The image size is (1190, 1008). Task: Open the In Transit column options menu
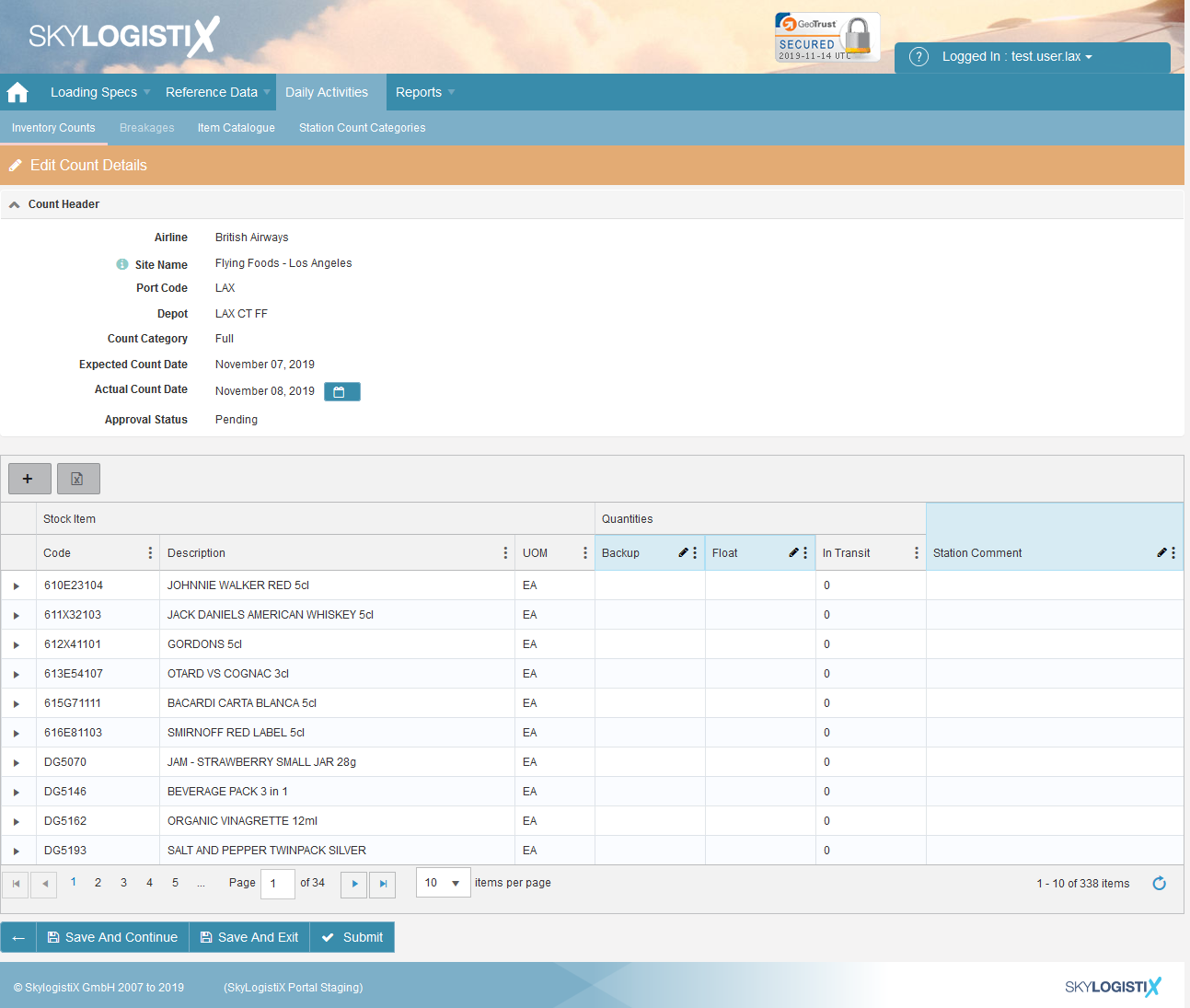coord(917,553)
